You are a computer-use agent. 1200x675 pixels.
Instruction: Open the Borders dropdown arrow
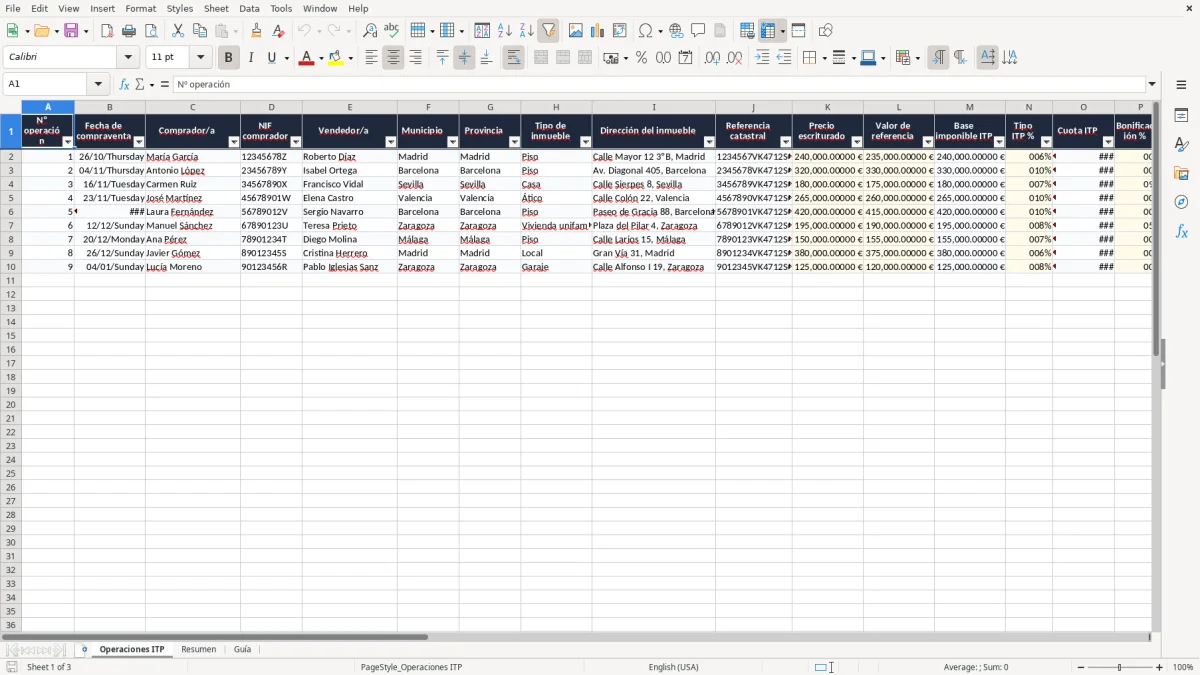[x=823, y=58]
